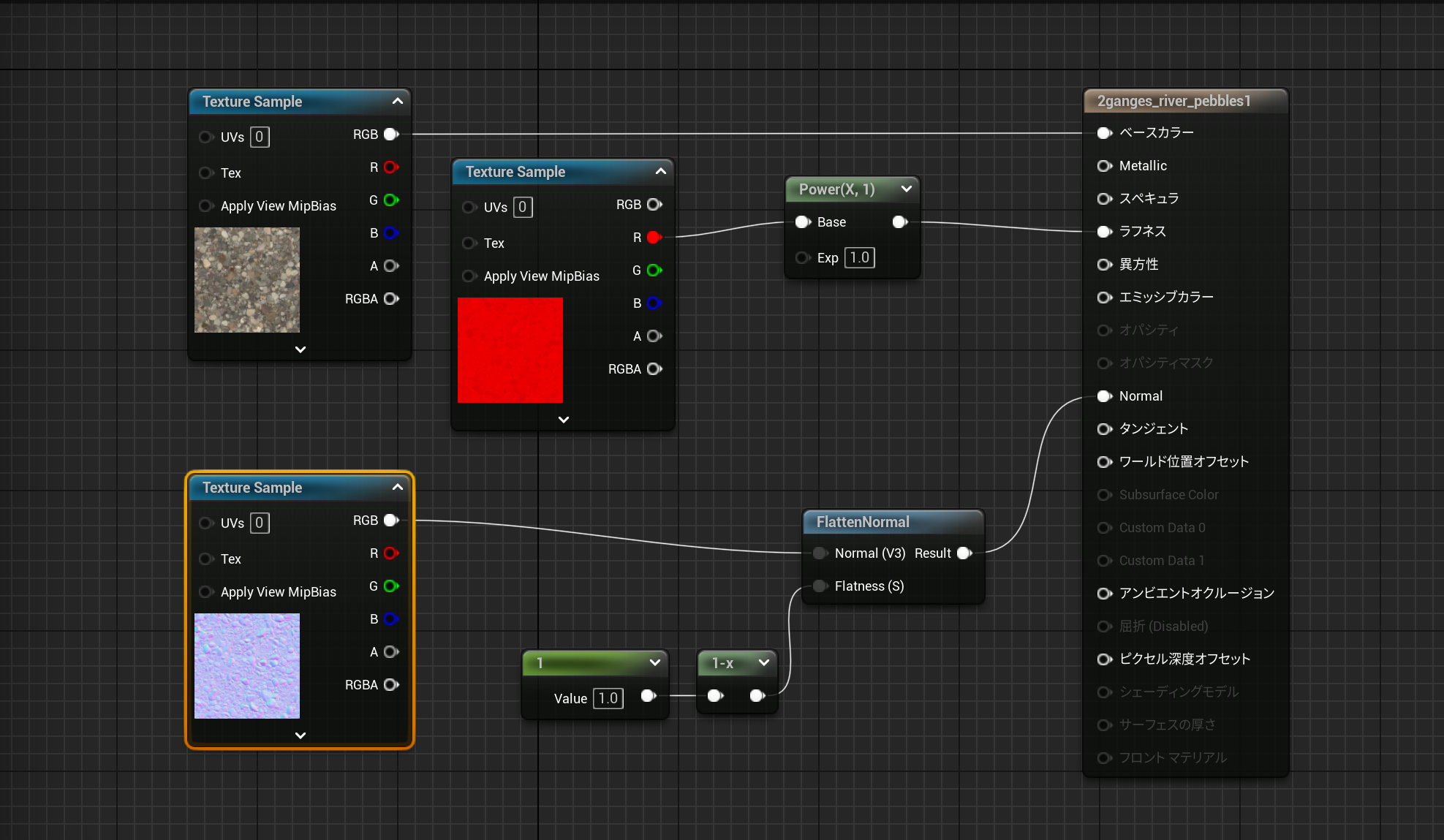Click the red roughness texture preview
This screenshot has width=1444, height=840.
click(510, 350)
